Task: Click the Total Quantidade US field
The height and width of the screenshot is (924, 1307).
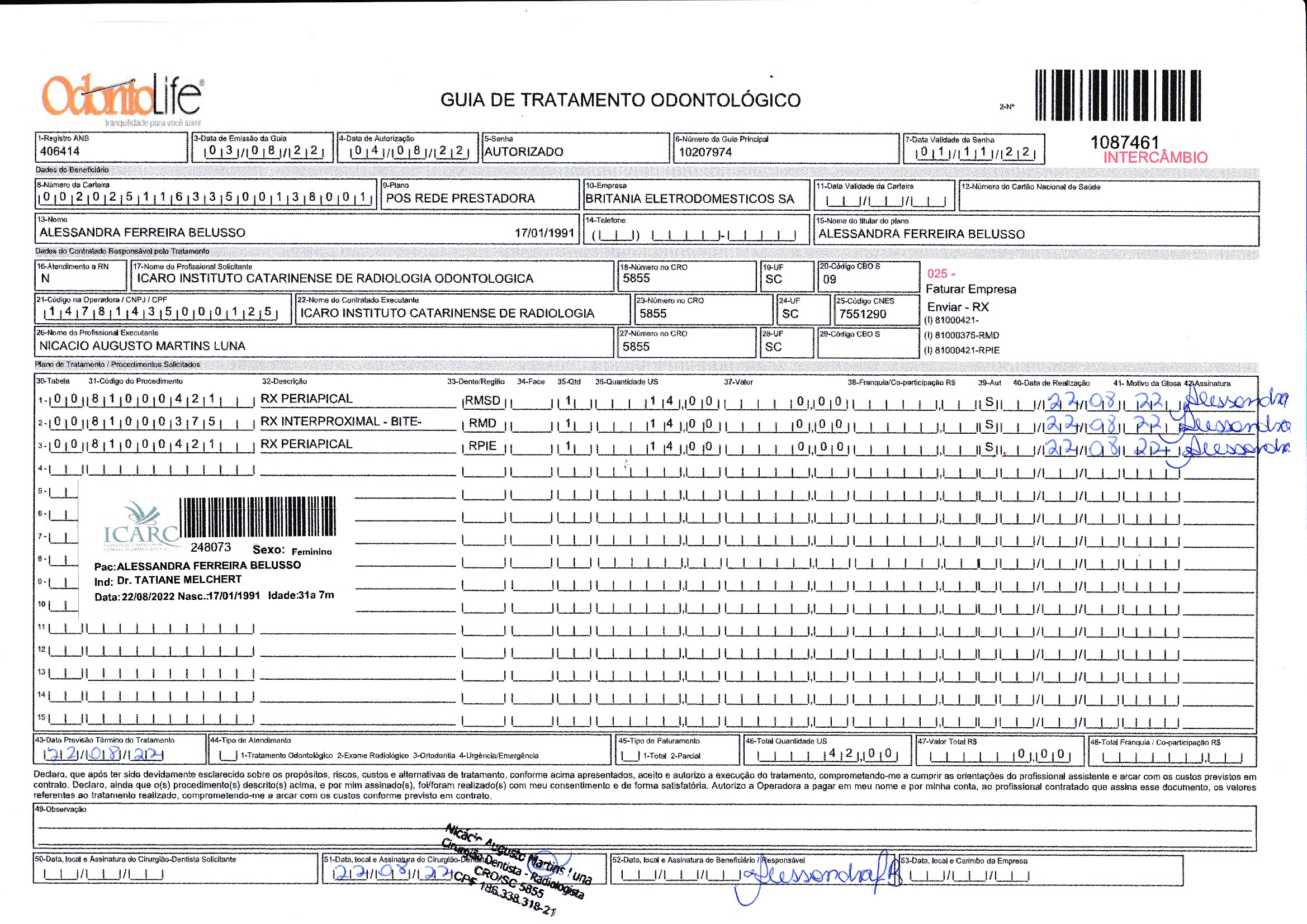Action: [827, 754]
